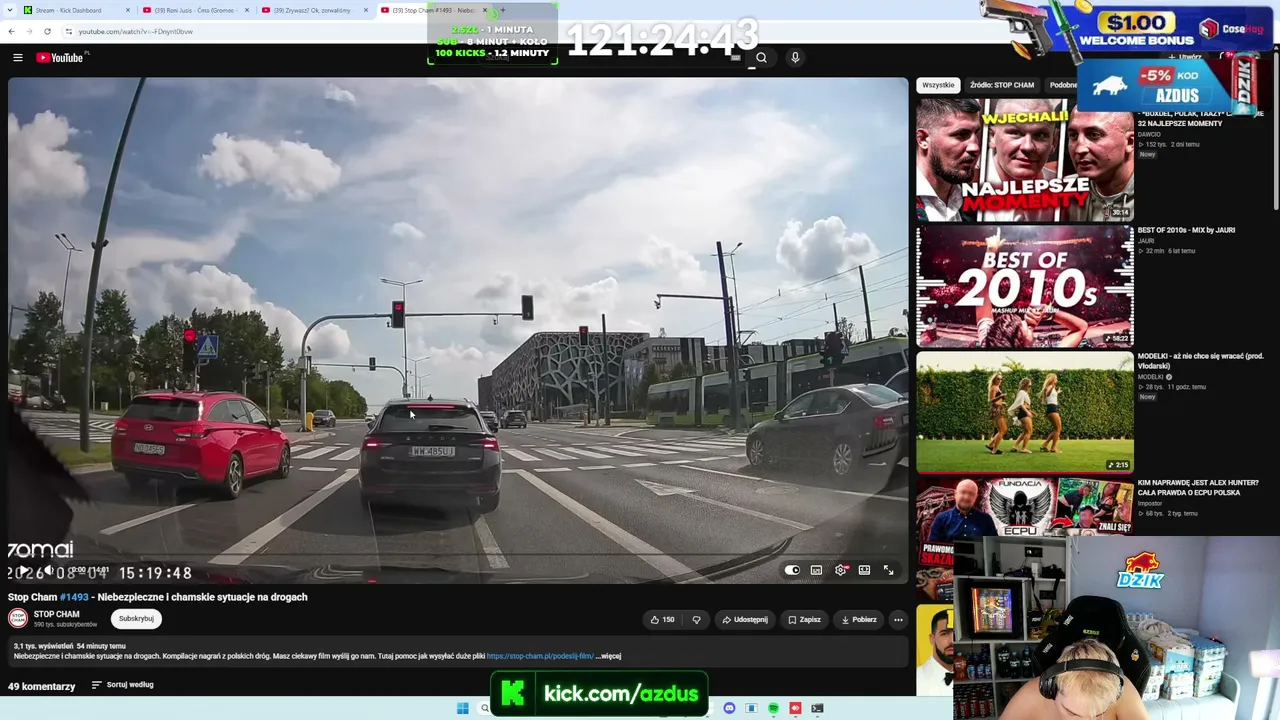This screenshot has height=720, width=1280.
Task: Subscribe to STOP CHAM with Subskrybuj
Action: [x=136, y=618]
